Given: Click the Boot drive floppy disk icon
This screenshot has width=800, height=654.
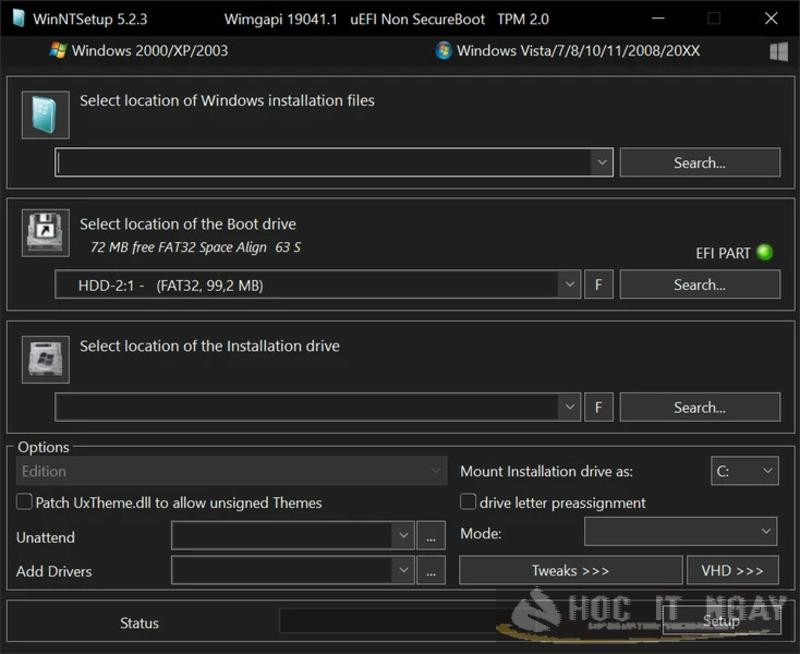Looking at the screenshot, I should click(x=45, y=233).
